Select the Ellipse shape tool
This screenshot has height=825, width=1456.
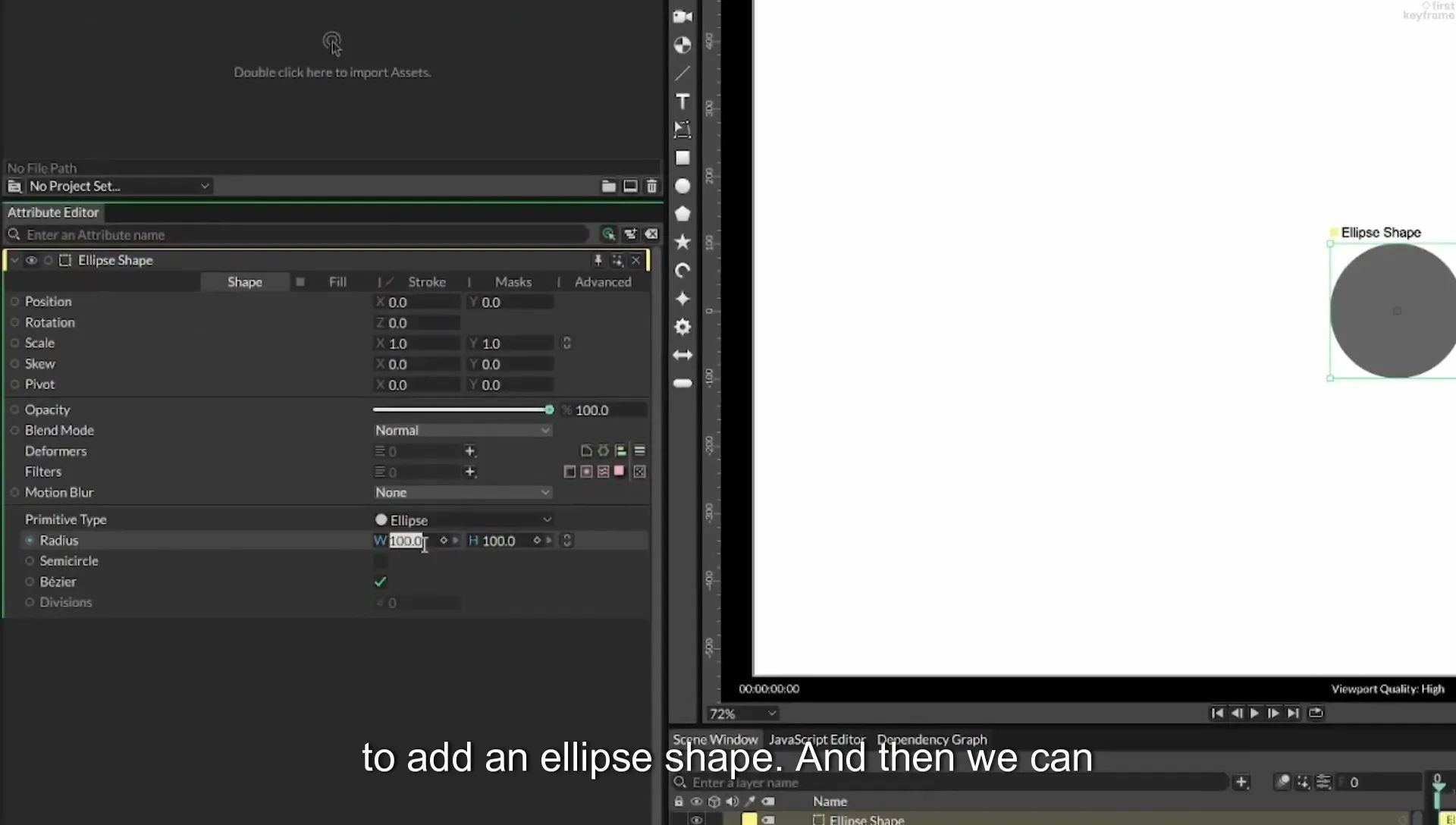(682, 186)
